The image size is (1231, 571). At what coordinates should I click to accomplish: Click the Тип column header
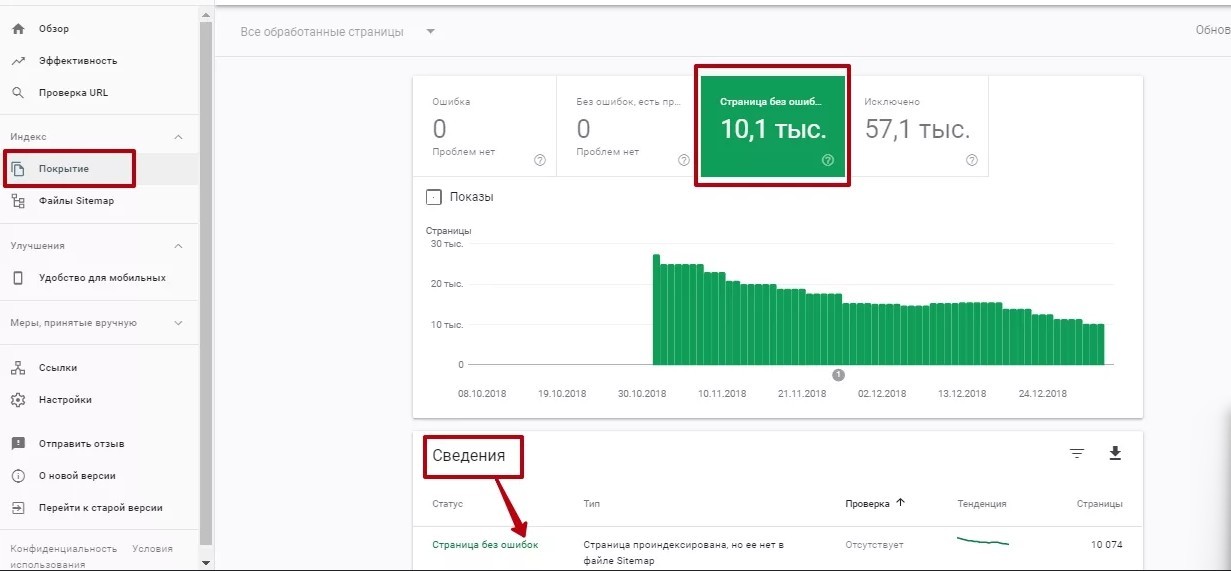point(591,504)
